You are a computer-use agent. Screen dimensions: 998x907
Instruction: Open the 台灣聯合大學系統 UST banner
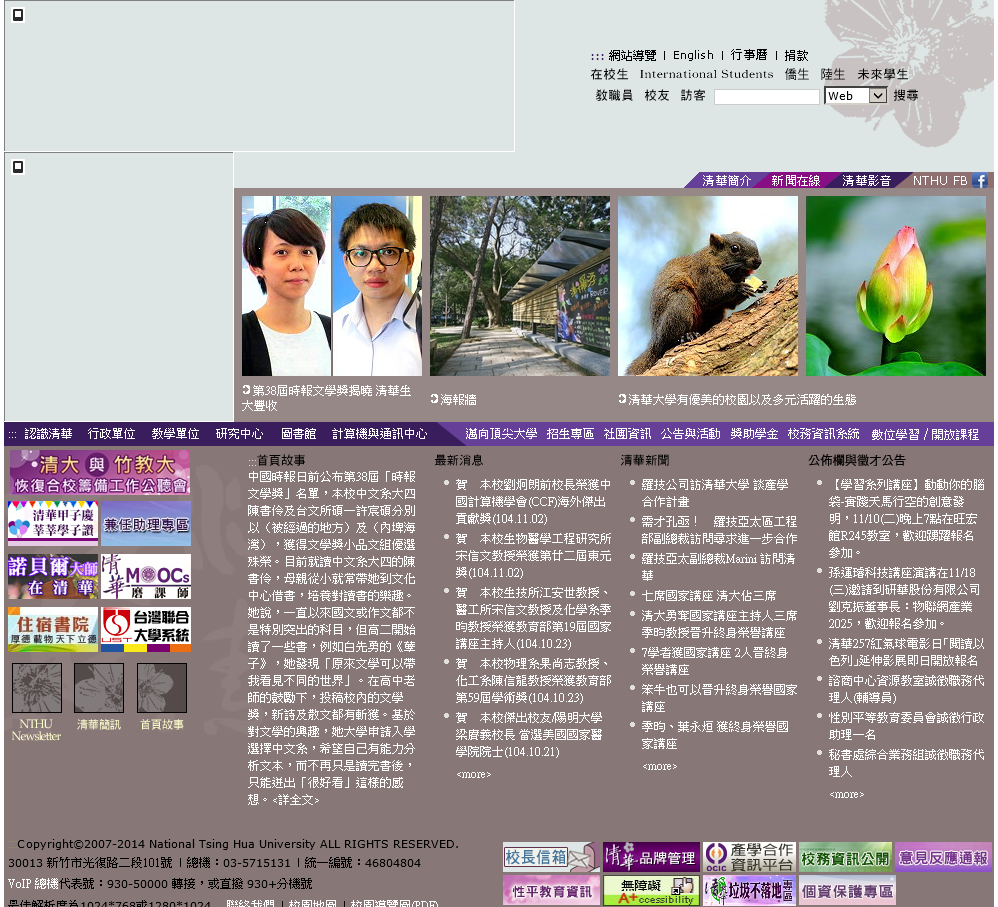[x=146, y=629]
